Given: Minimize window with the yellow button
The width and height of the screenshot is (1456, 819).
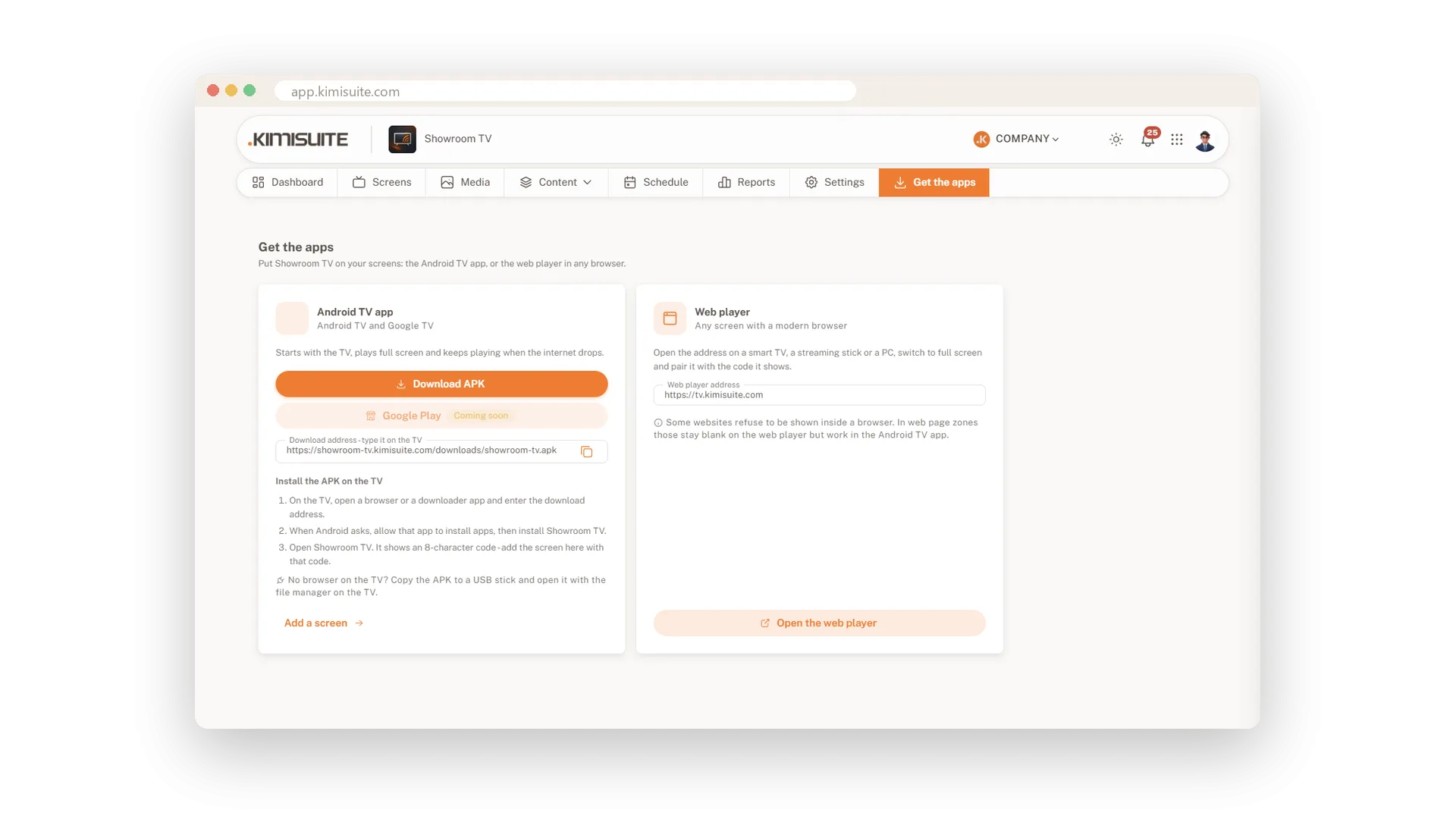Looking at the screenshot, I should (x=231, y=90).
